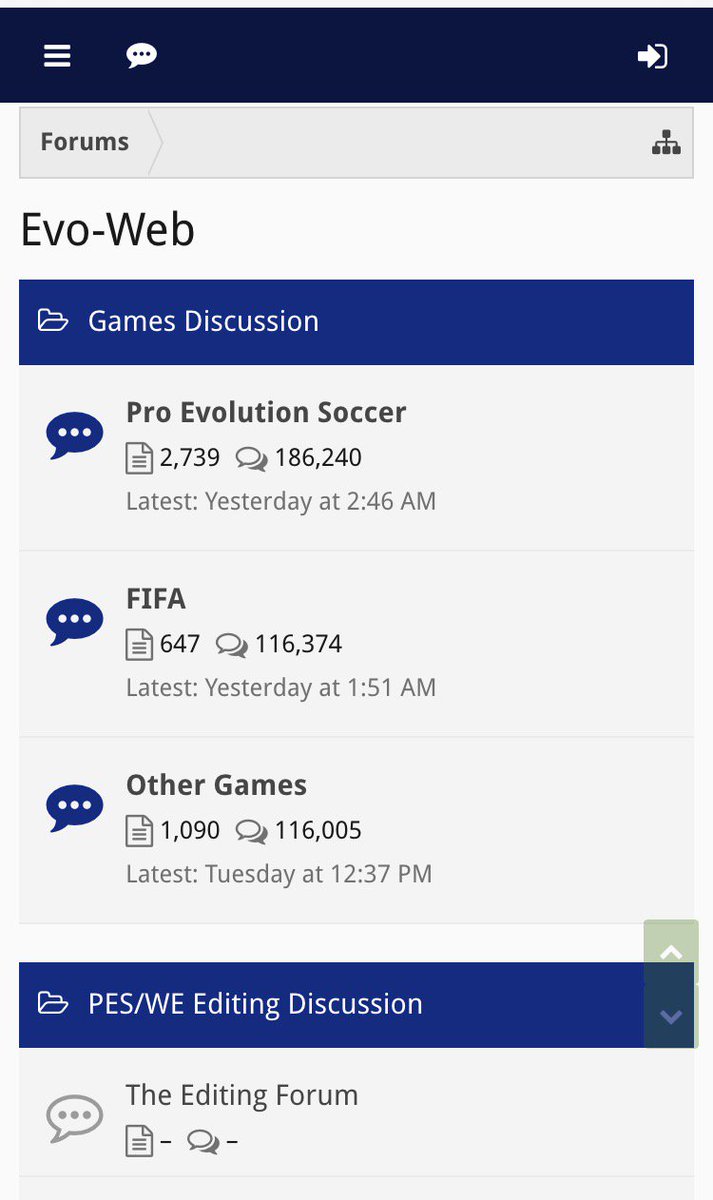Click the log in arrow icon

coord(652,56)
